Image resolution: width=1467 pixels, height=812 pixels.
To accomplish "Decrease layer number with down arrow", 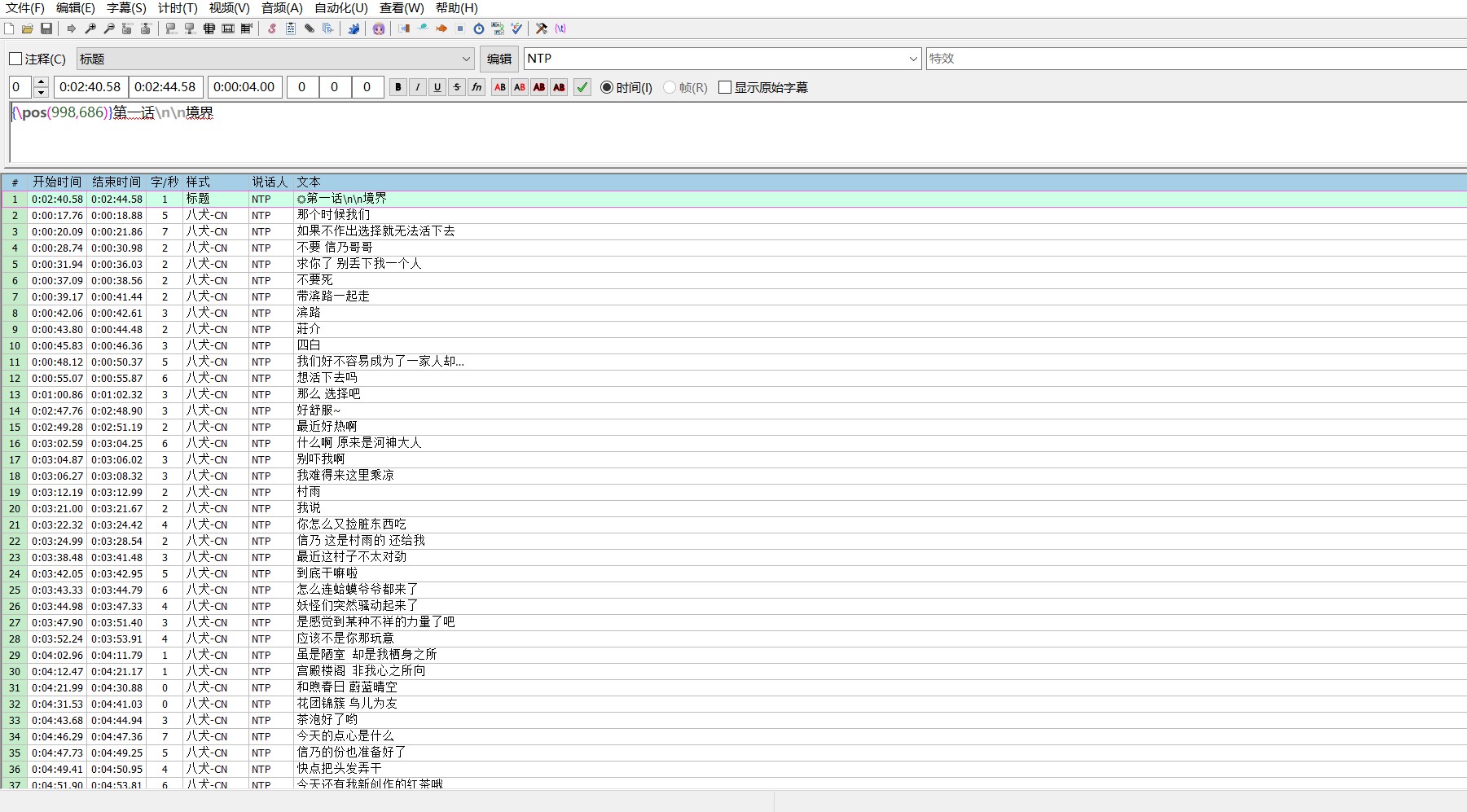I will (x=42, y=92).
